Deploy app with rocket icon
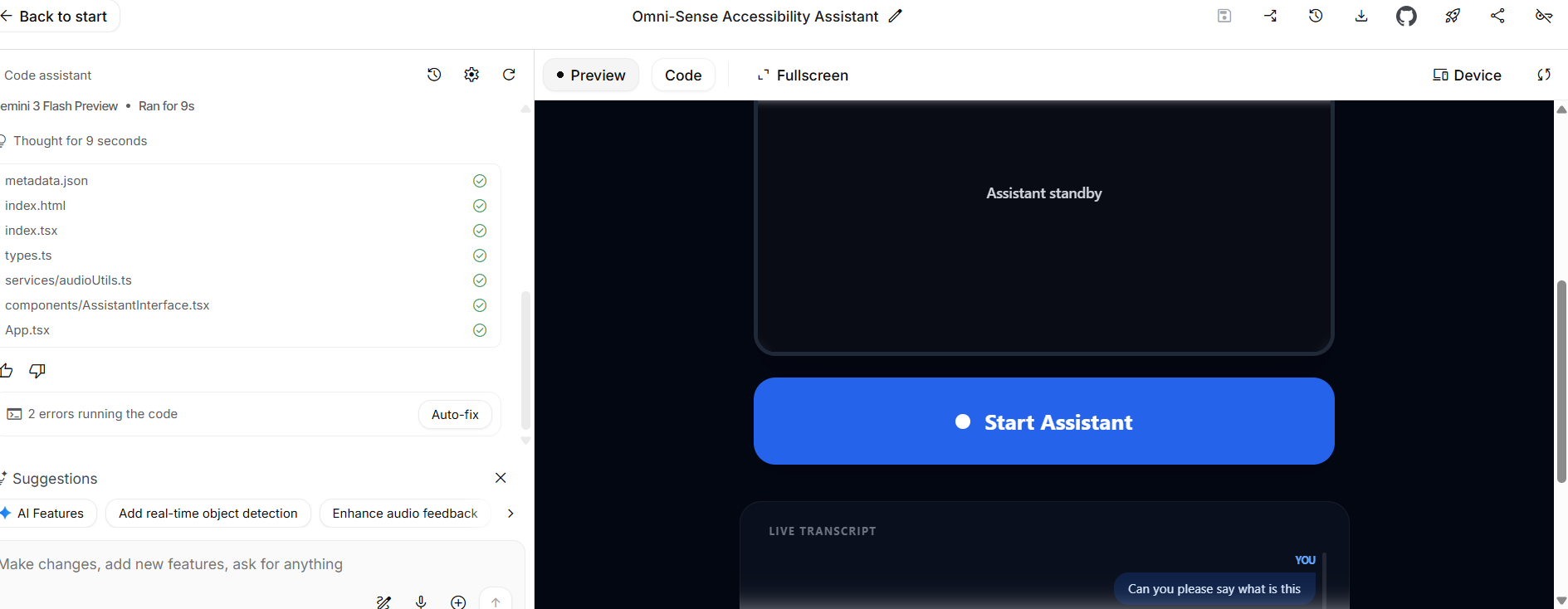The width and height of the screenshot is (1568, 609). click(1453, 16)
